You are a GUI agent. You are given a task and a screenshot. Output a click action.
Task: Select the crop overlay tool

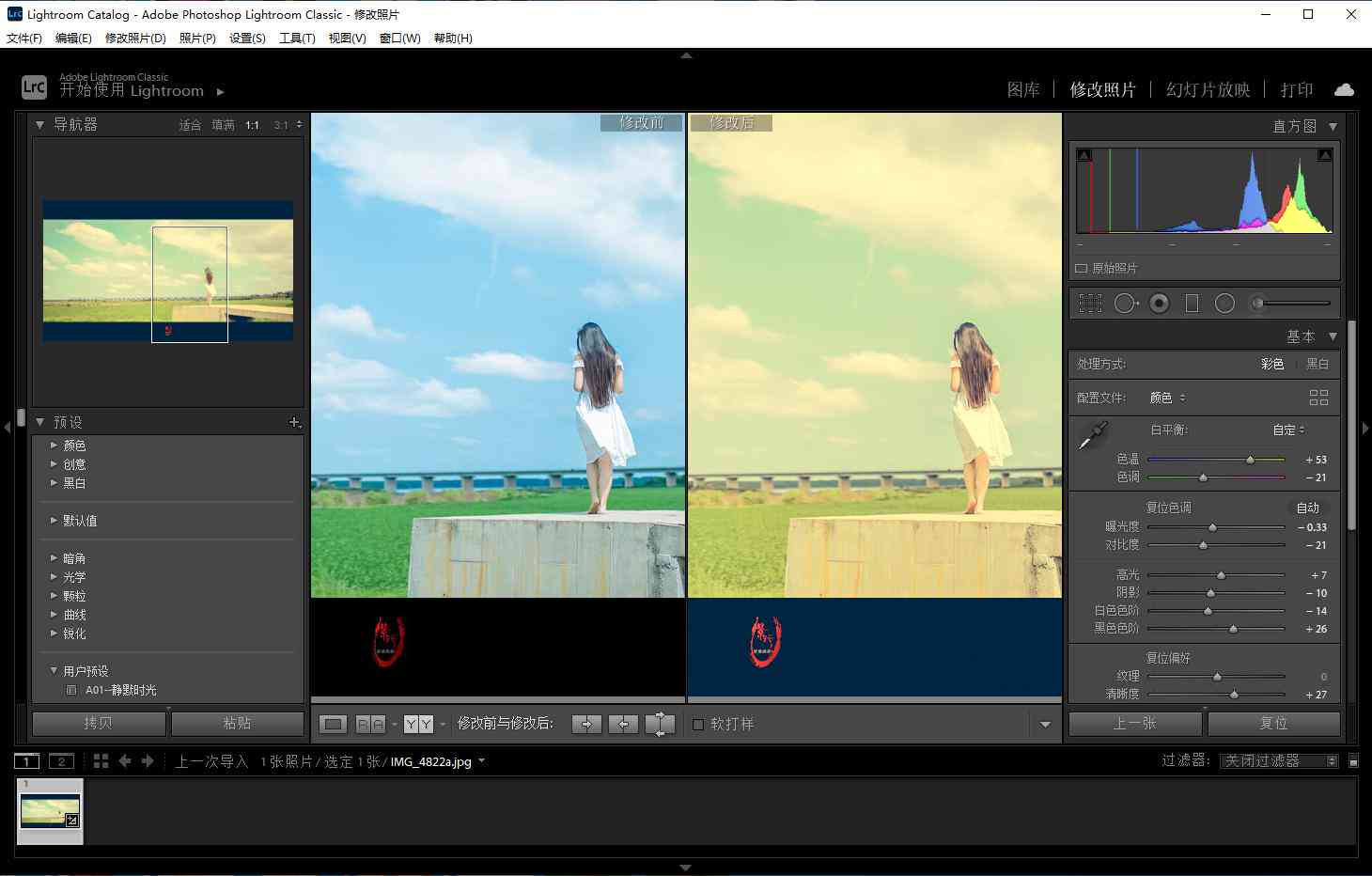(1090, 304)
